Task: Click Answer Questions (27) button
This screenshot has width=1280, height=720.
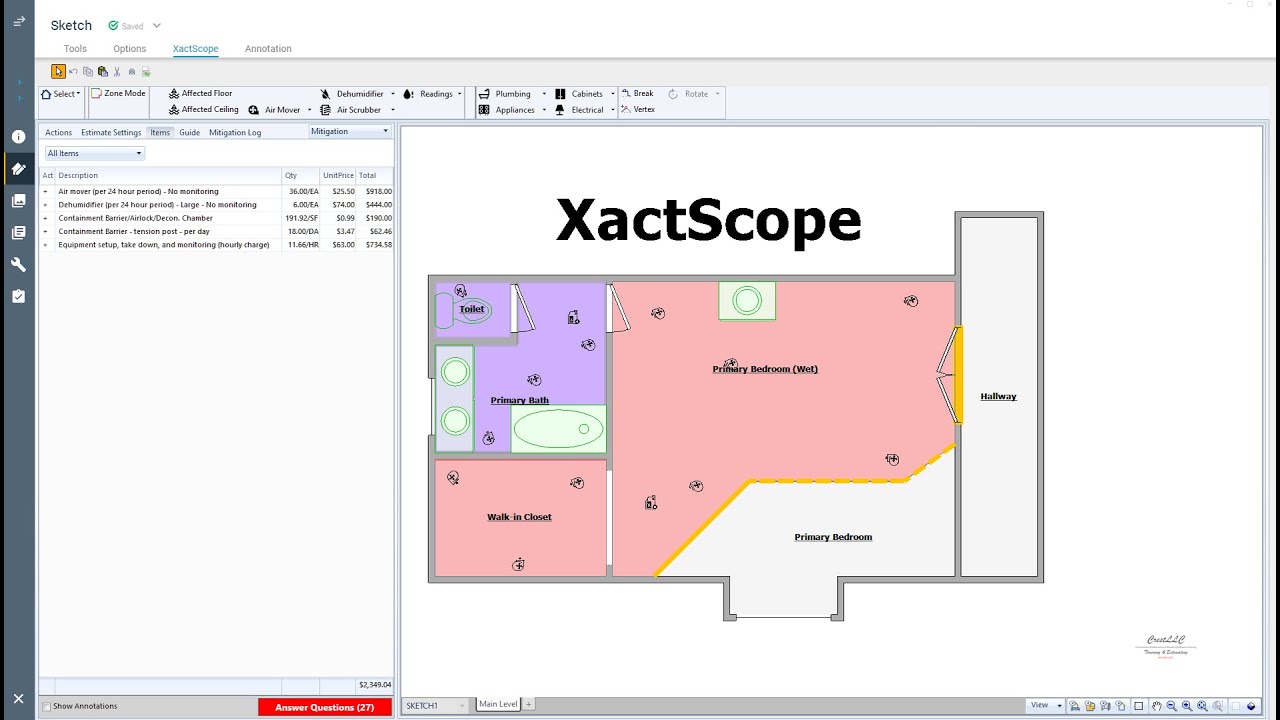Action: 325,707
